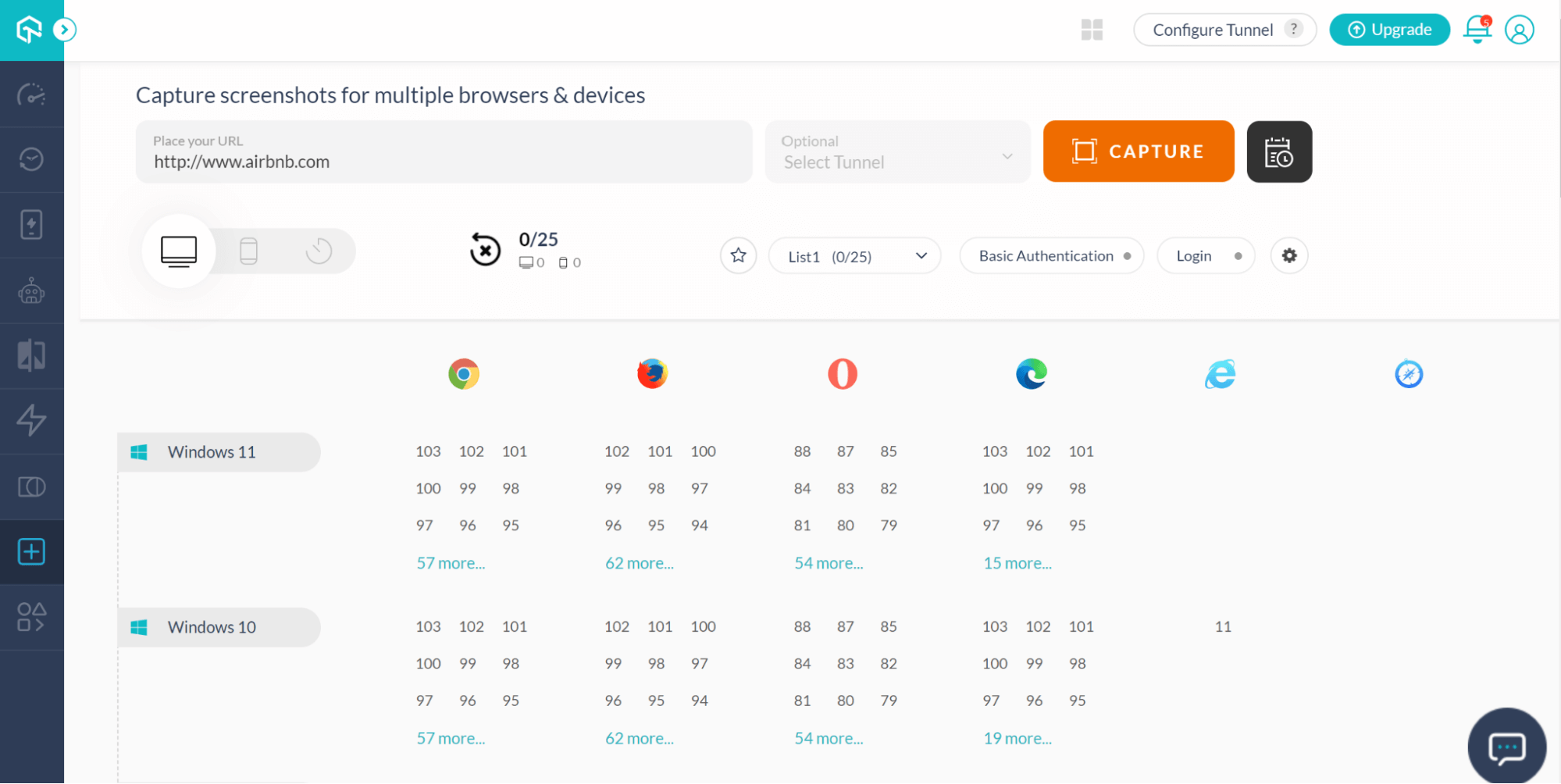Toggle Basic Authentication option
Viewport: 1561px width, 784px height.
tap(1051, 256)
